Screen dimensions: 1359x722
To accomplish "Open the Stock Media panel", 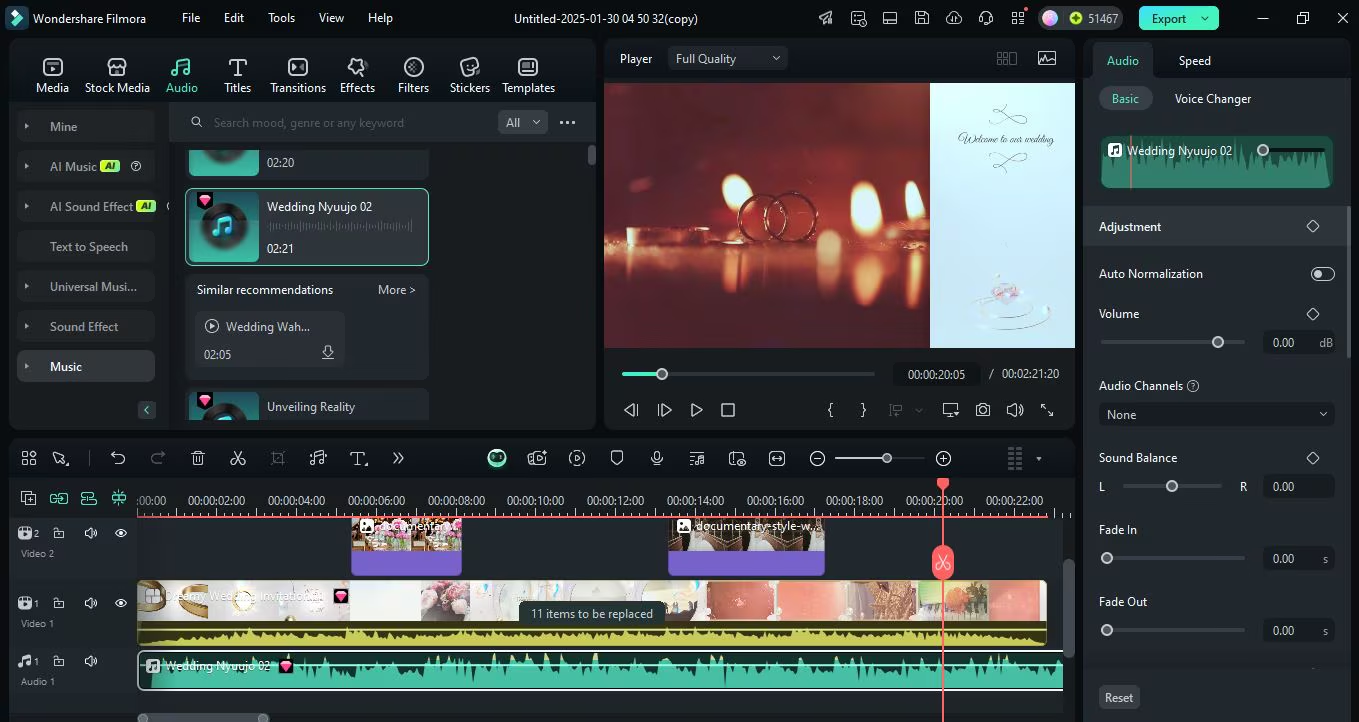I will 117,75.
